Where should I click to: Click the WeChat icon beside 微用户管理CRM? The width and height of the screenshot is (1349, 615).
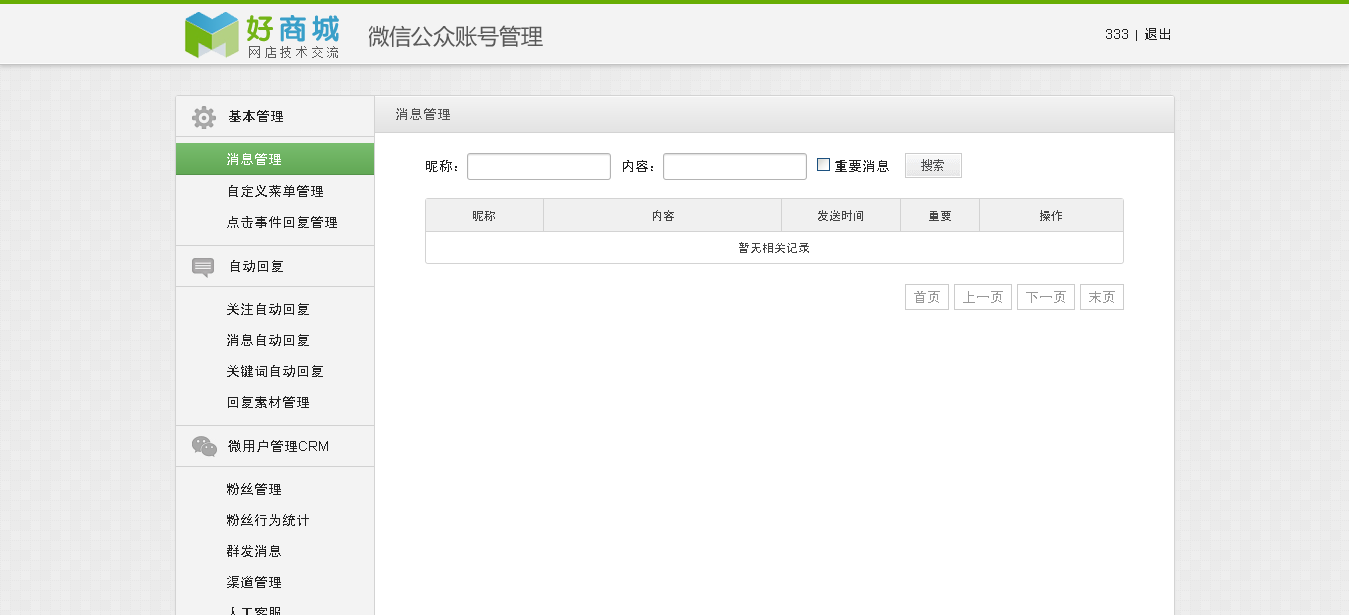tap(204, 446)
